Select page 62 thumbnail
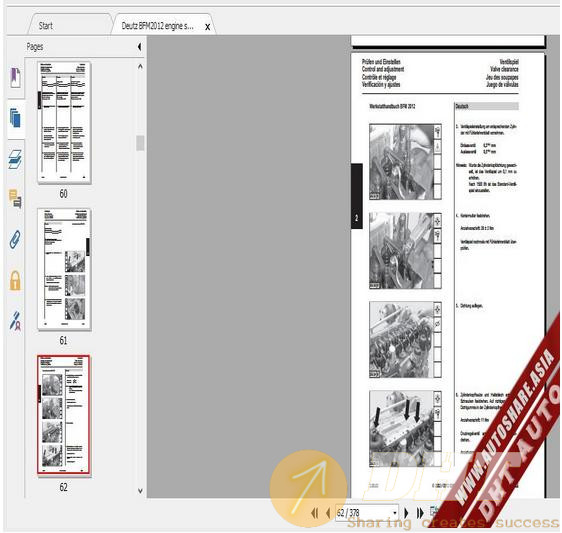The height and width of the screenshot is (533, 562). (x=64, y=415)
